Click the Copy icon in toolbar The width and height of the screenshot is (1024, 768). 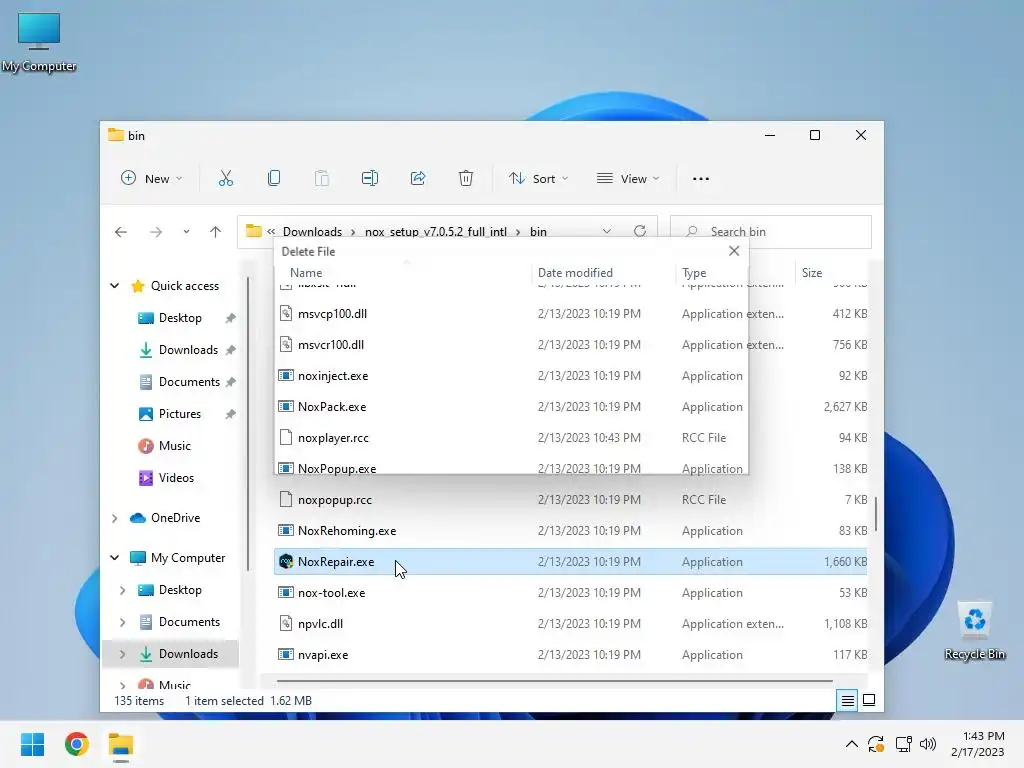click(x=274, y=178)
